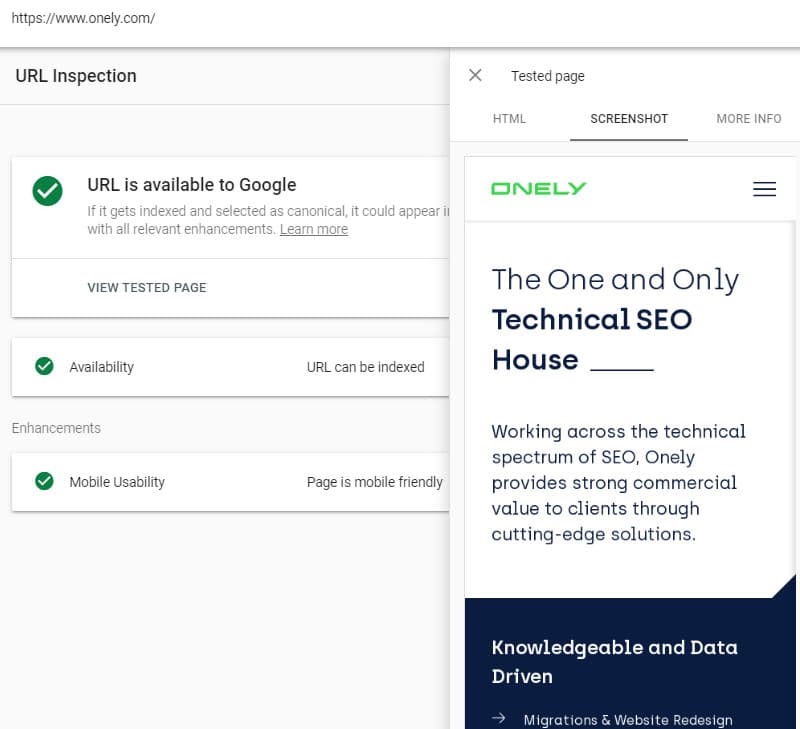
Task: Click the Tested page title
Action: point(548,76)
